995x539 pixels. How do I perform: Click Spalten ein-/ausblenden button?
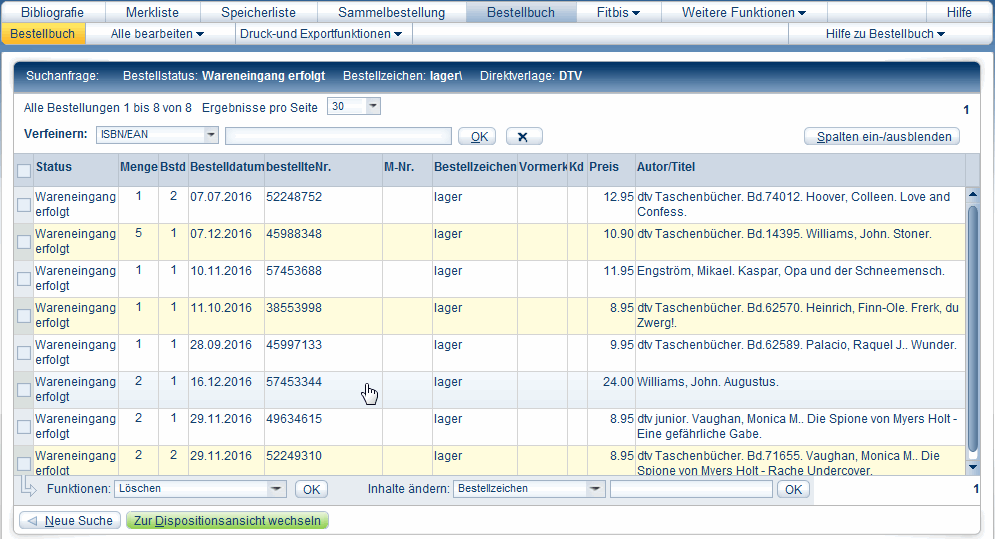click(881, 137)
